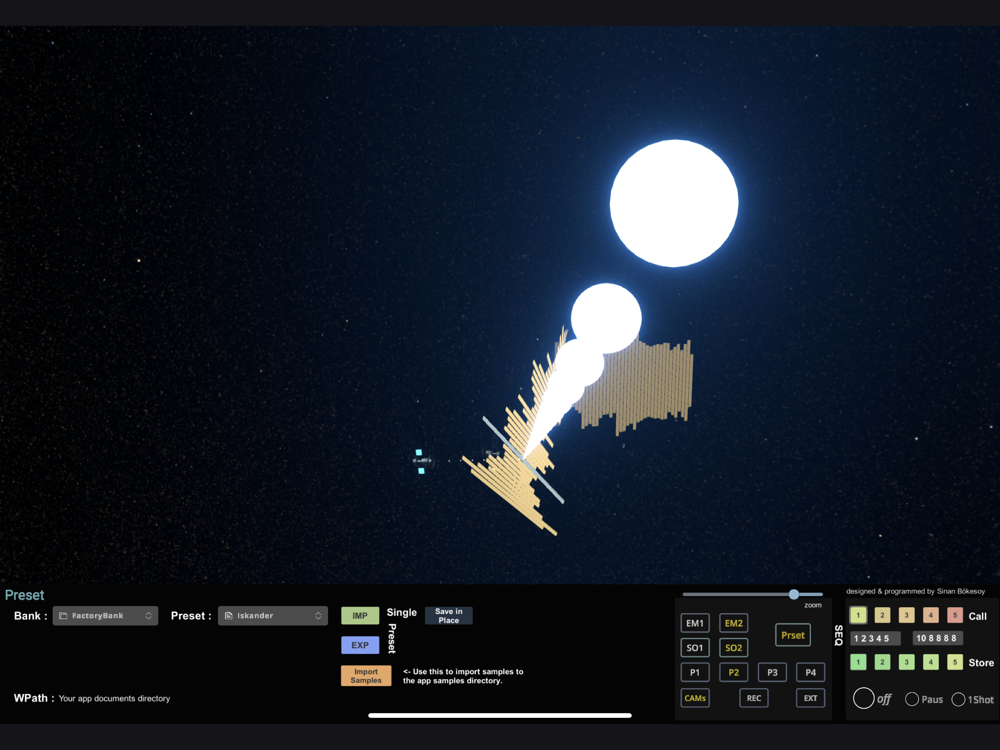Call sequence slot 3
Image resolution: width=1000 pixels, height=750 pixels.
pos(906,615)
